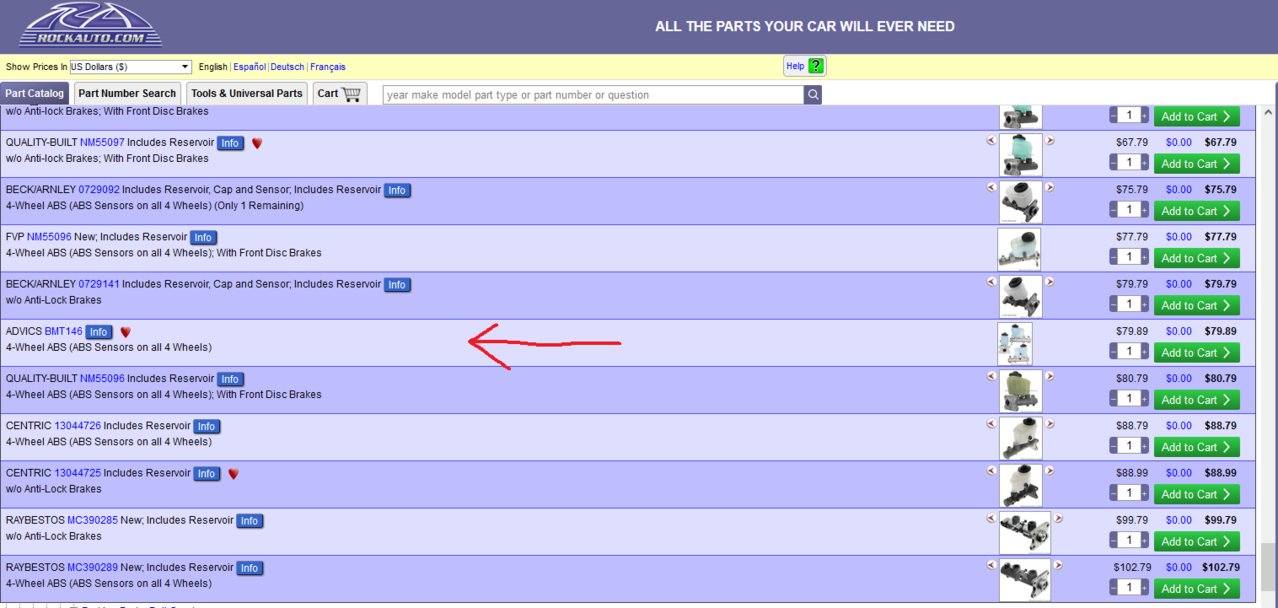The height and width of the screenshot is (608, 1278).
Task: Click Info button for FVP NM55096
Action: point(203,238)
